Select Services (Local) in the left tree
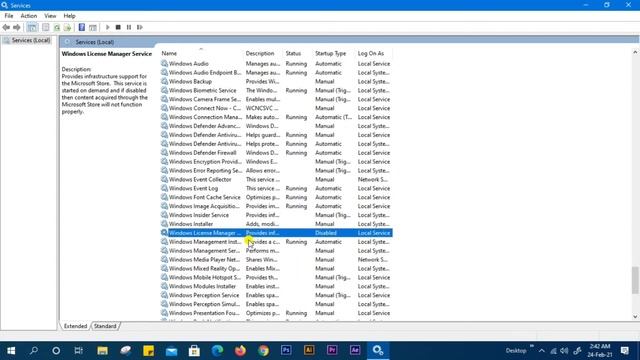Screen dimensions: 640x360 [x=27, y=40]
